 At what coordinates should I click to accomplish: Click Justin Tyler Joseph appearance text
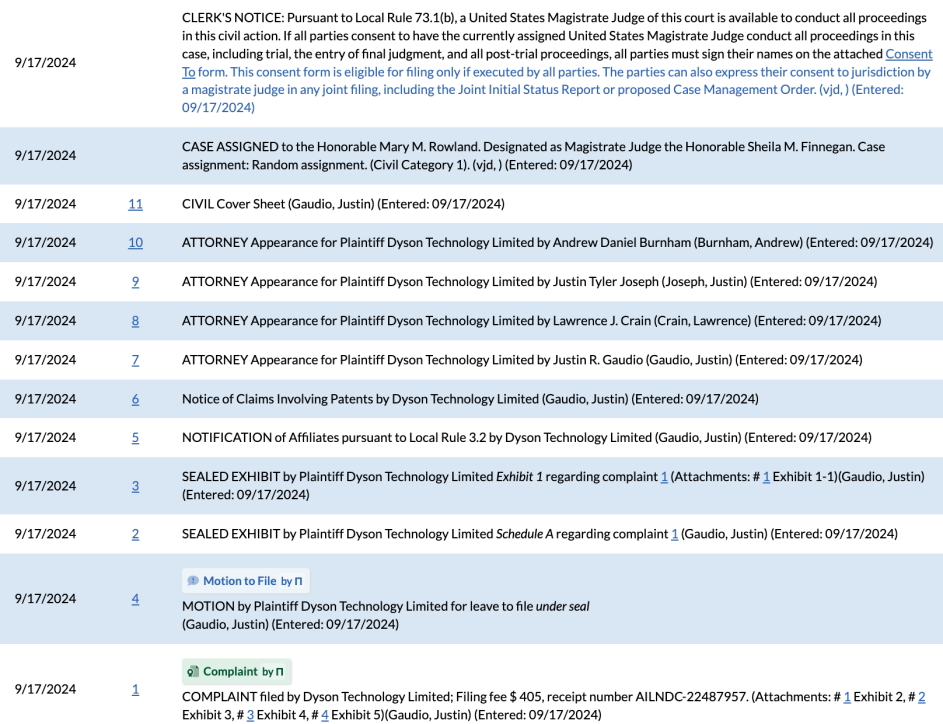529,281
